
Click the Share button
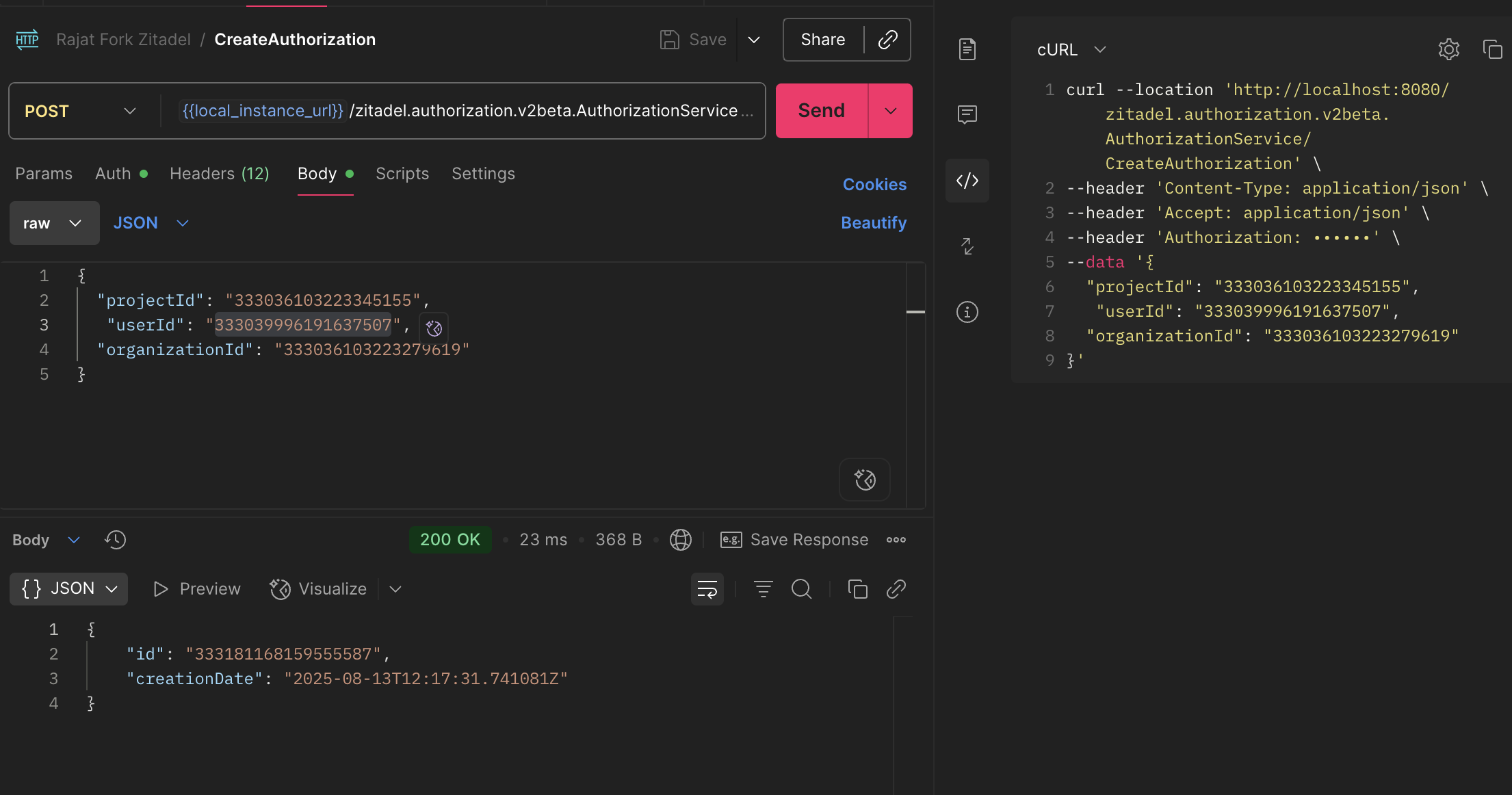823,40
